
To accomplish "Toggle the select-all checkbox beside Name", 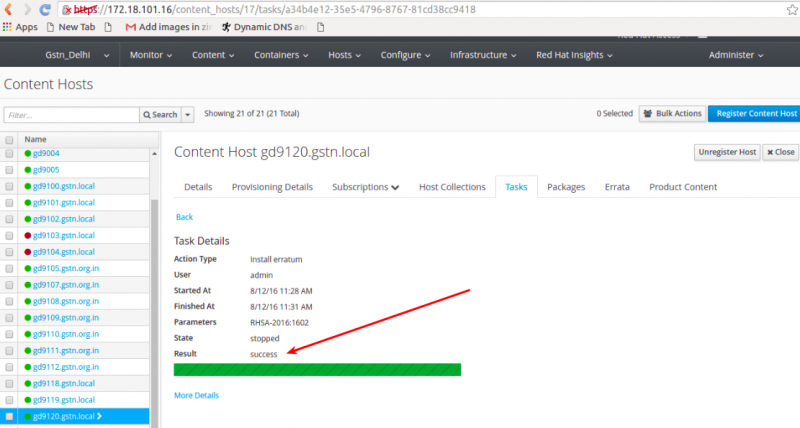I will (9, 139).
